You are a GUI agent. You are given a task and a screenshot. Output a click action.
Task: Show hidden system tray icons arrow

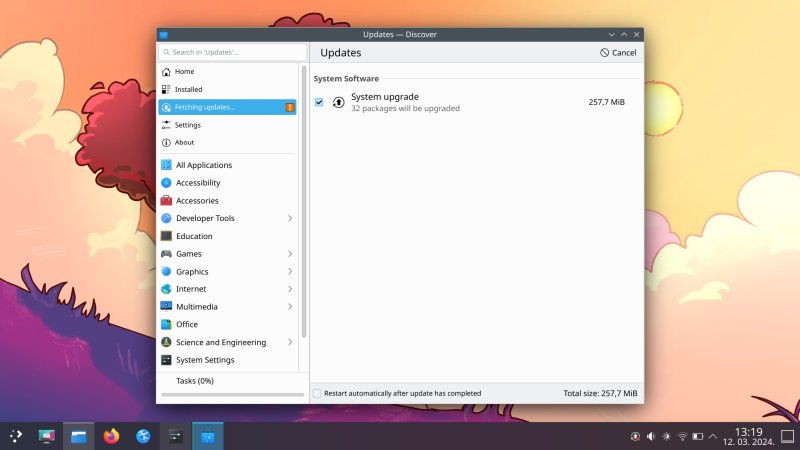click(713, 437)
